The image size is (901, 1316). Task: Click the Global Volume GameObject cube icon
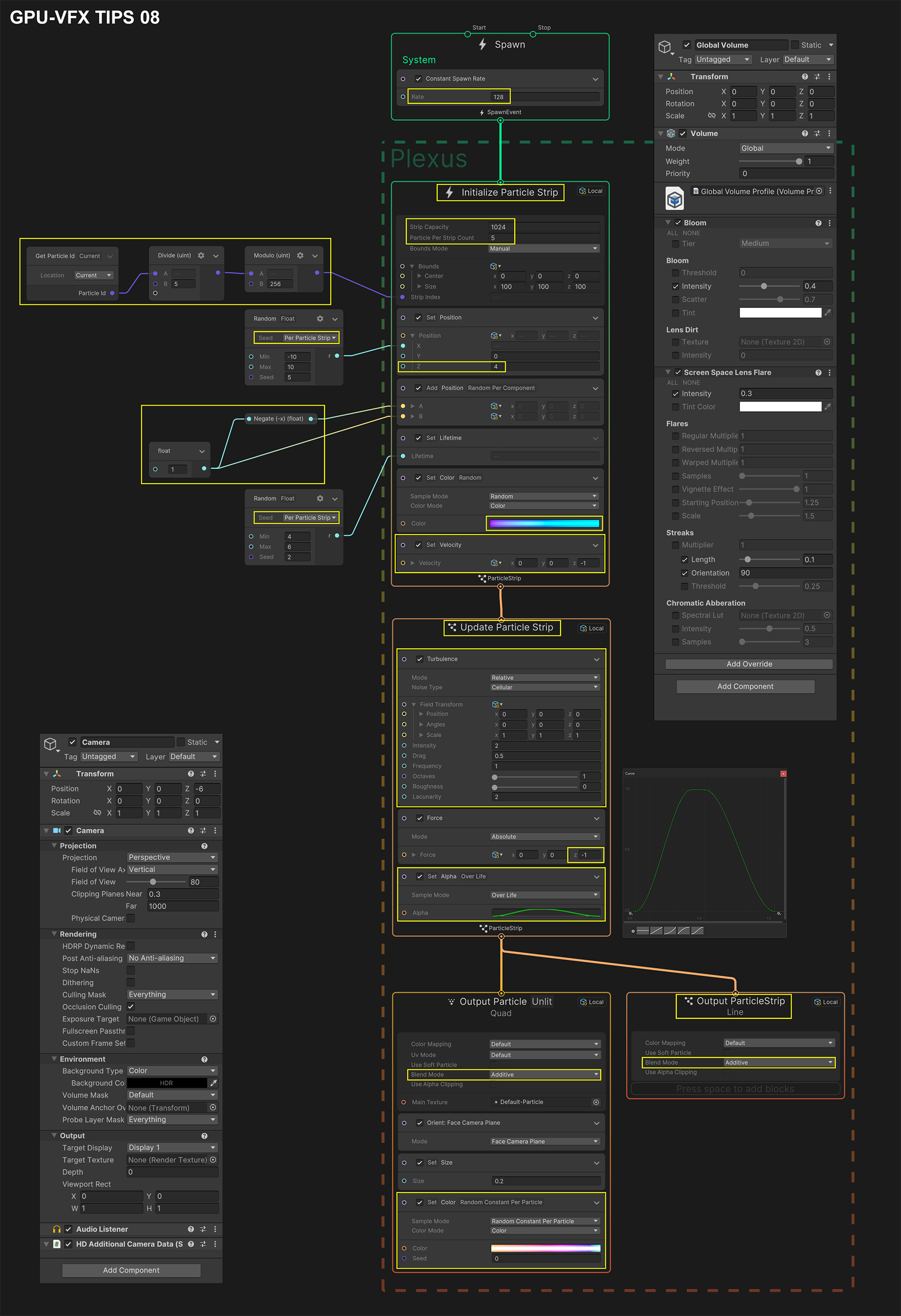coord(665,47)
